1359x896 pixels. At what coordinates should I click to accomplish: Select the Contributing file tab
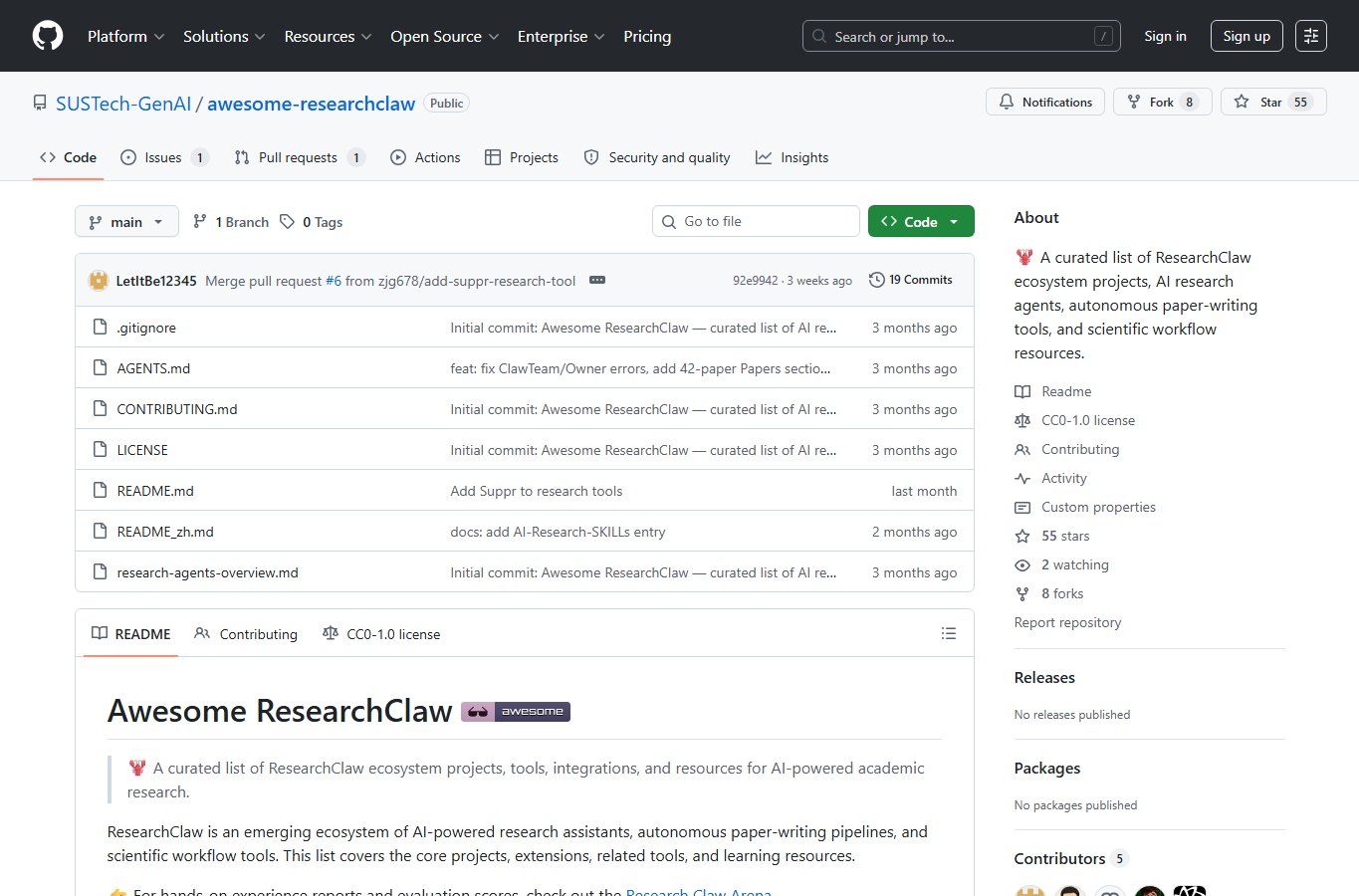[x=246, y=633]
